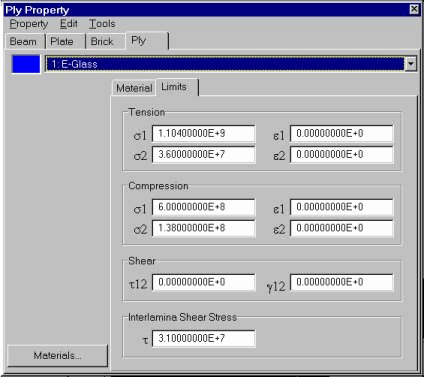Switch to the Material sub-tab
The image size is (424, 377).
coord(134,88)
